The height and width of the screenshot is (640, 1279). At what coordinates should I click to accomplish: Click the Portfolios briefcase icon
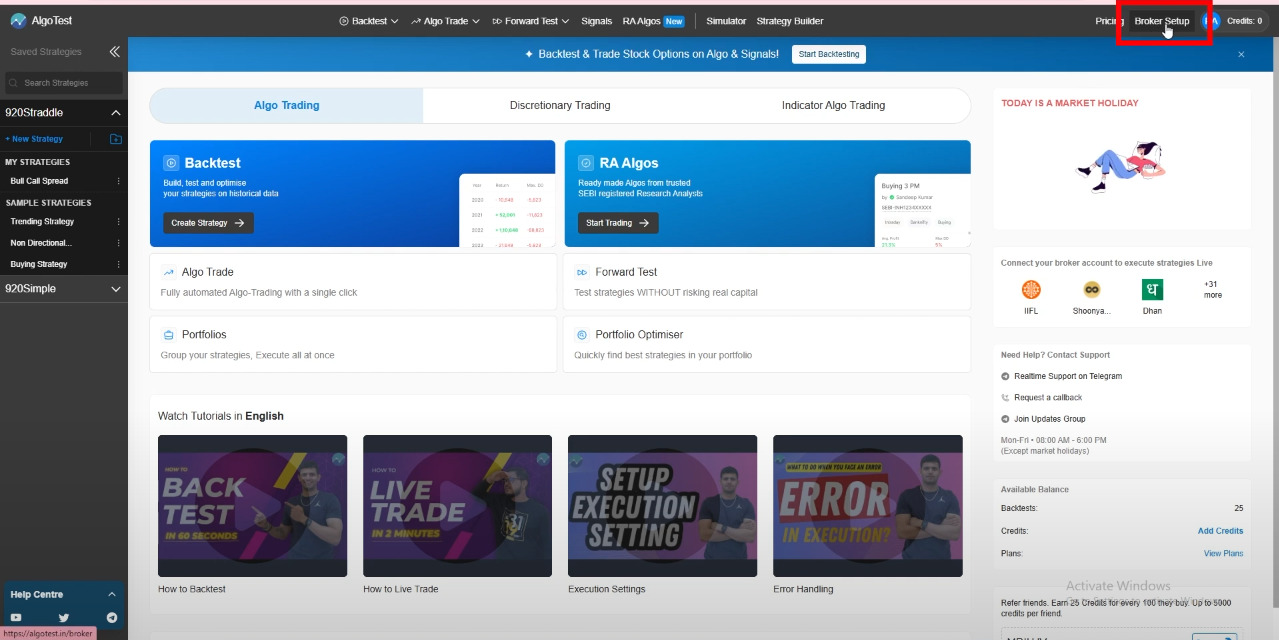168,335
